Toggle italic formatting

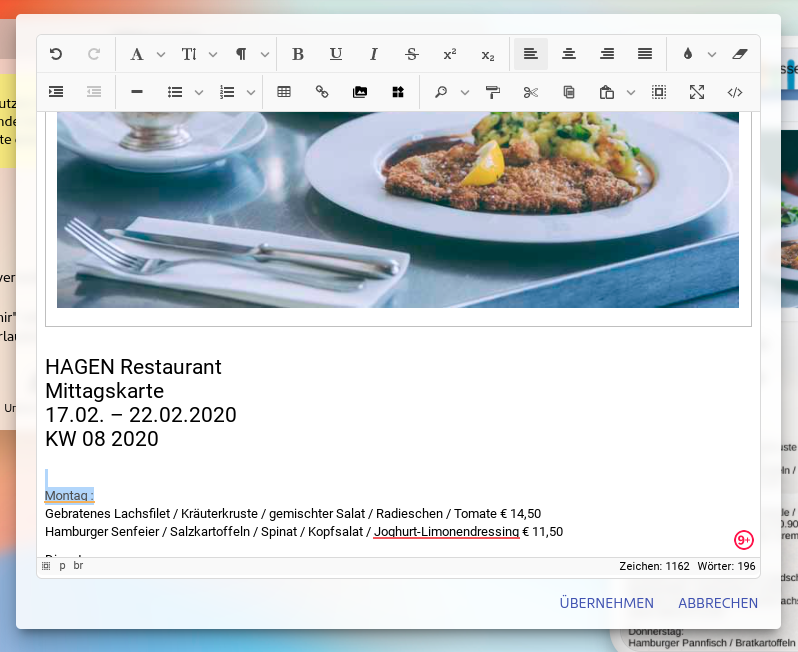coord(374,54)
